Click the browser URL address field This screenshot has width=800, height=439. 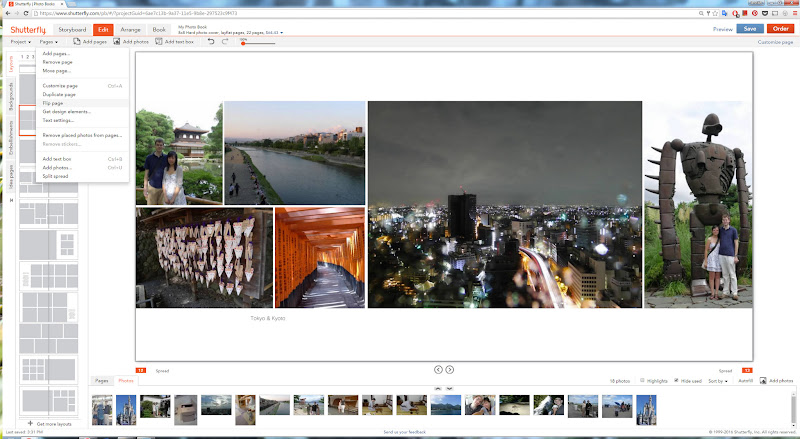(365, 13)
